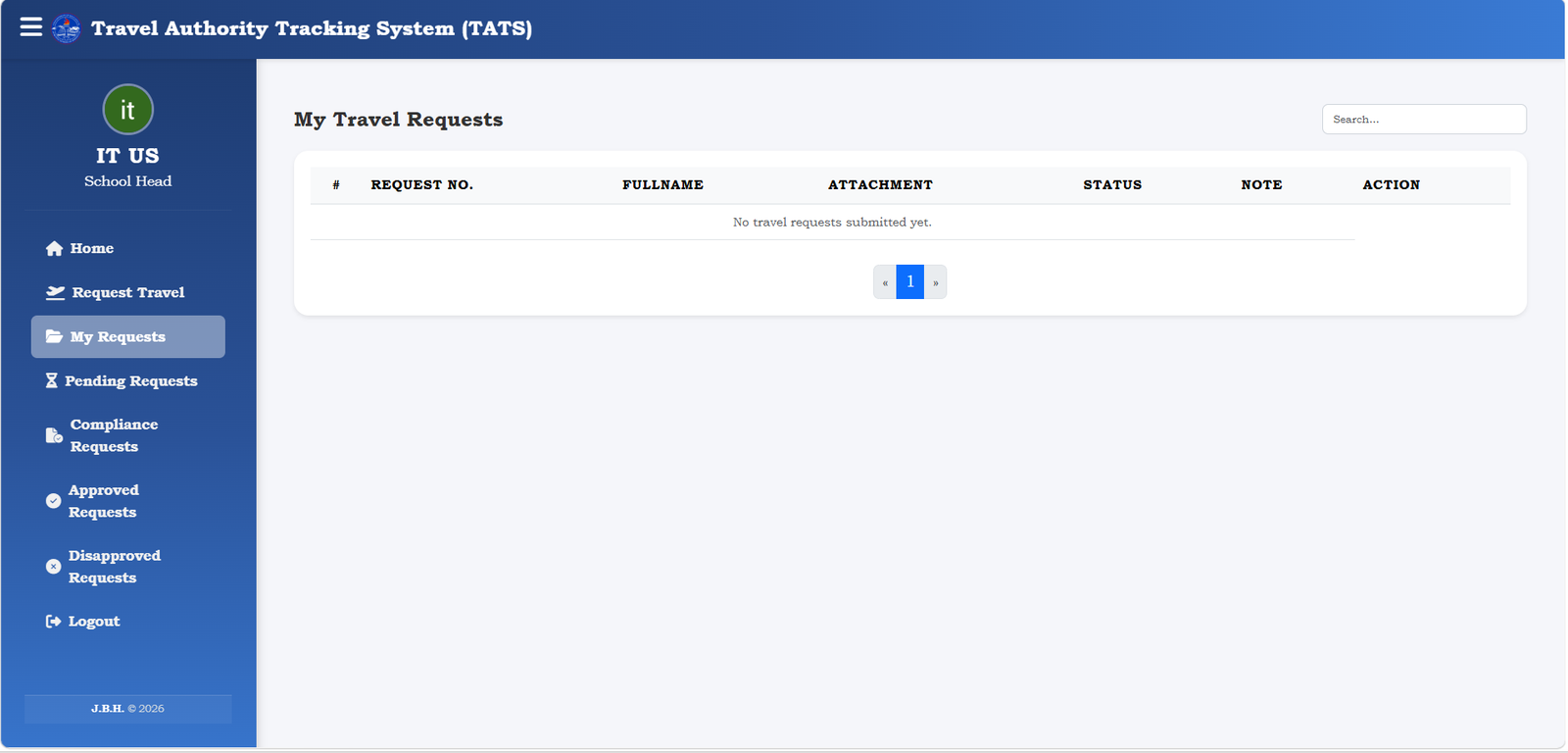This screenshot has height=753, width=1568.
Task: Click the REQUEST NO. column header
Action: click(x=422, y=185)
